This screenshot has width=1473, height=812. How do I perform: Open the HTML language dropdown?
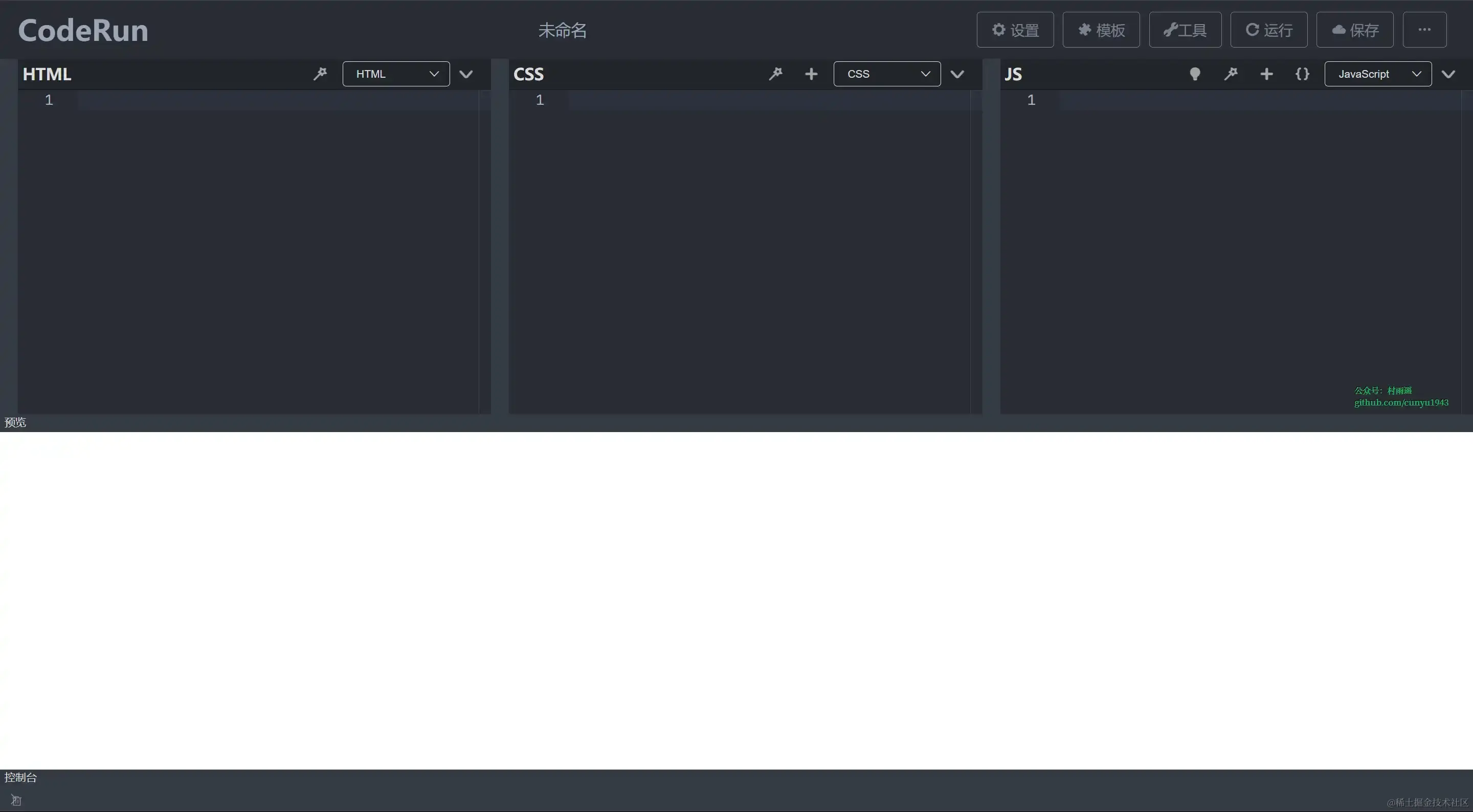[x=396, y=74]
